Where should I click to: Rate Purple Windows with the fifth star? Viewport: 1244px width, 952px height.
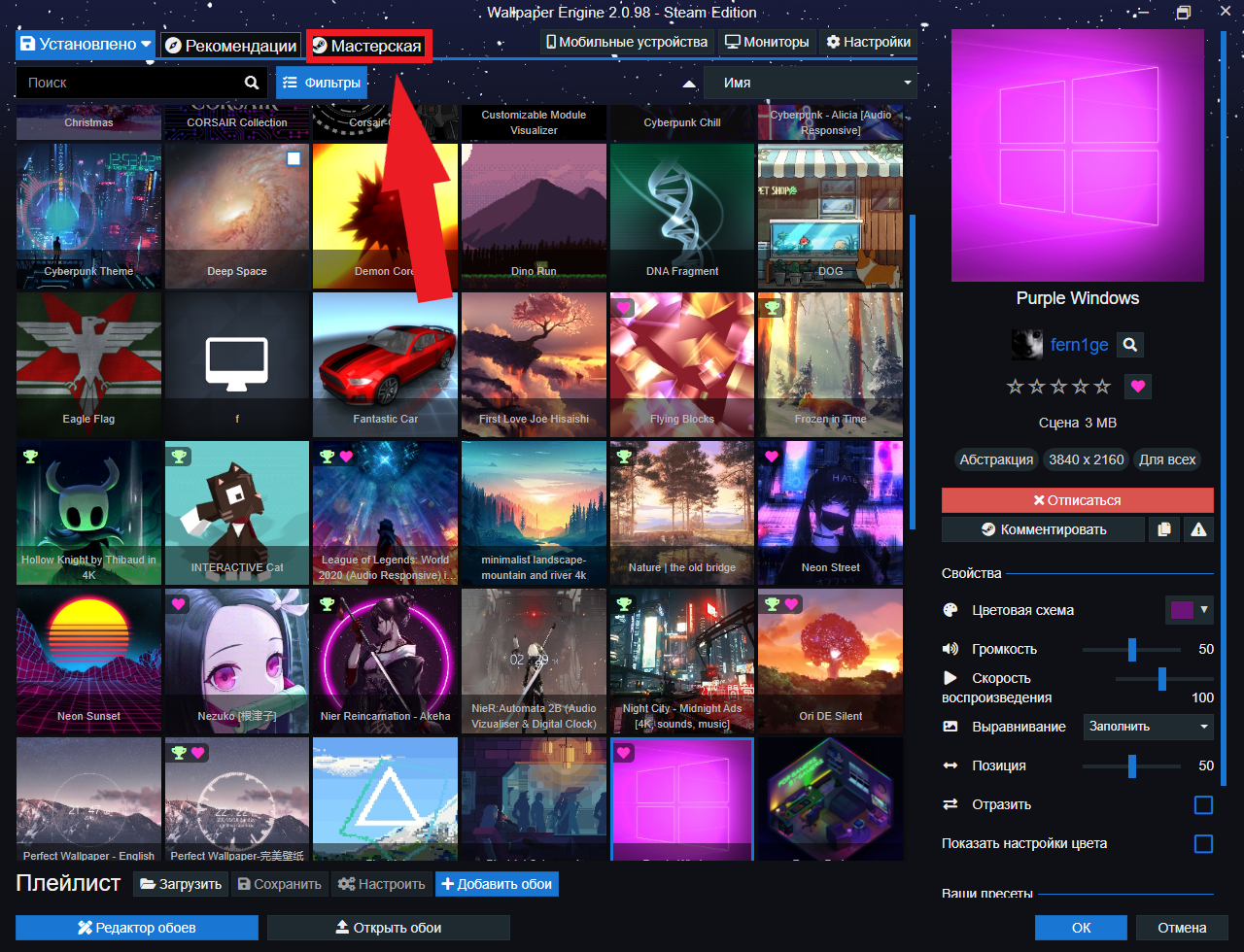[x=1101, y=387]
